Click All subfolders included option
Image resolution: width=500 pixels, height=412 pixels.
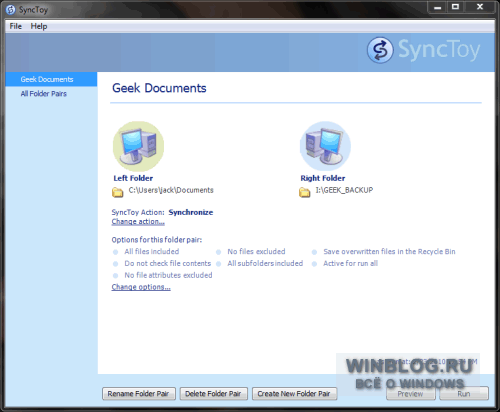click(265, 264)
